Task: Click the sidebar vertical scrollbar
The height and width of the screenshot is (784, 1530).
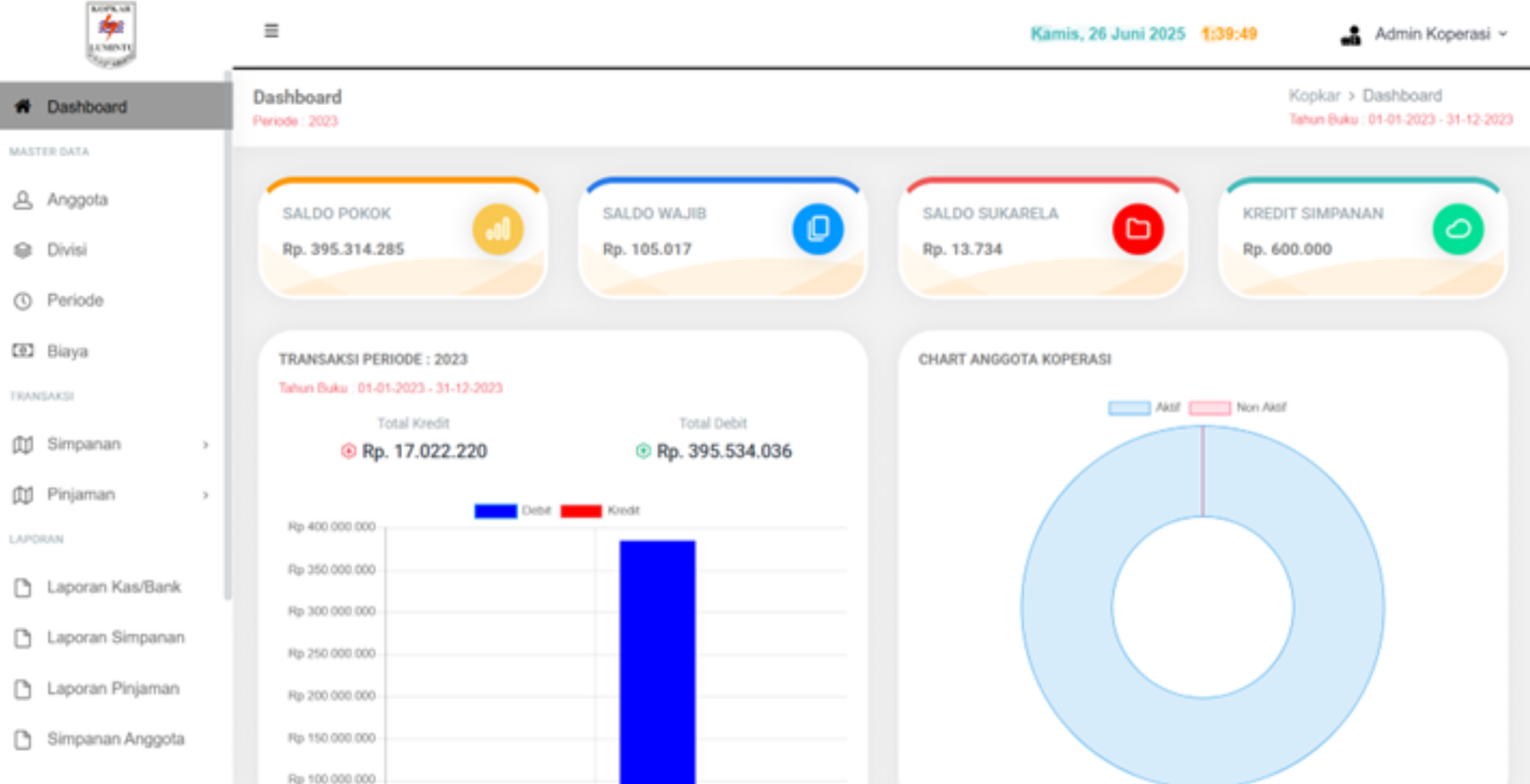Action: (x=227, y=336)
